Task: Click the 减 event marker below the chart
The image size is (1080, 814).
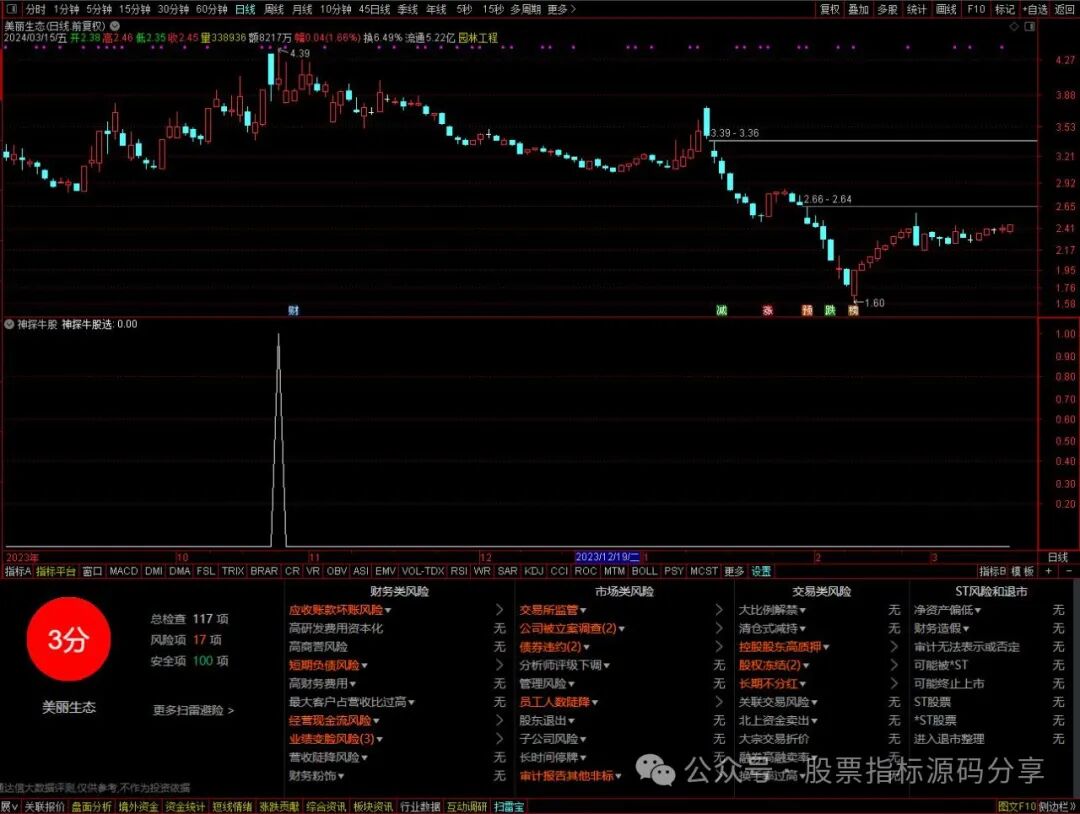Action: tap(721, 311)
